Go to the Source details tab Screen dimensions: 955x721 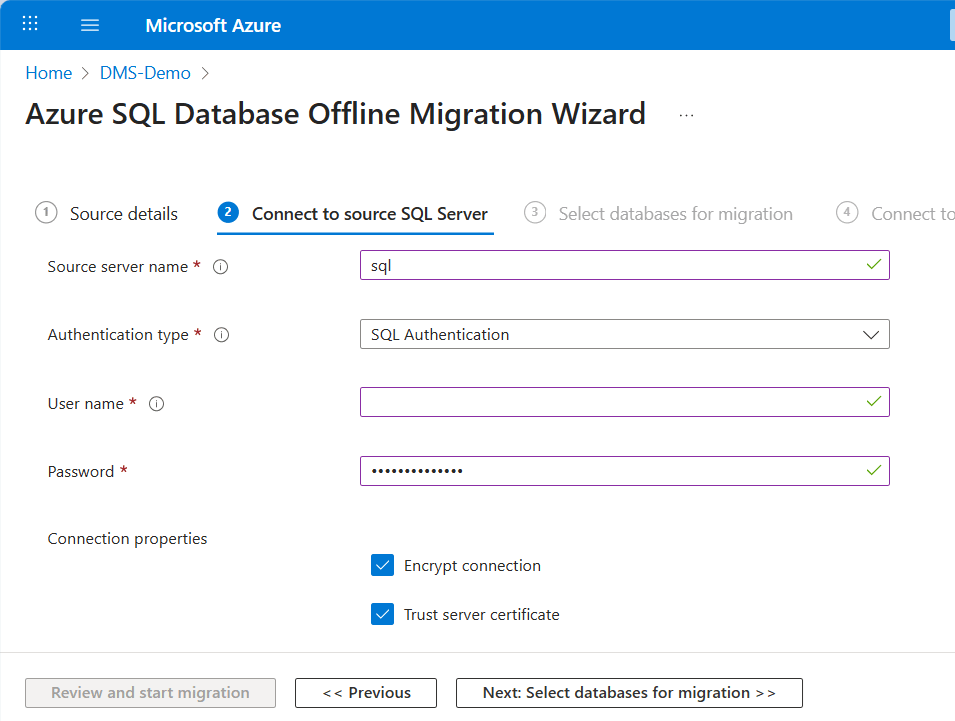(123, 214)
